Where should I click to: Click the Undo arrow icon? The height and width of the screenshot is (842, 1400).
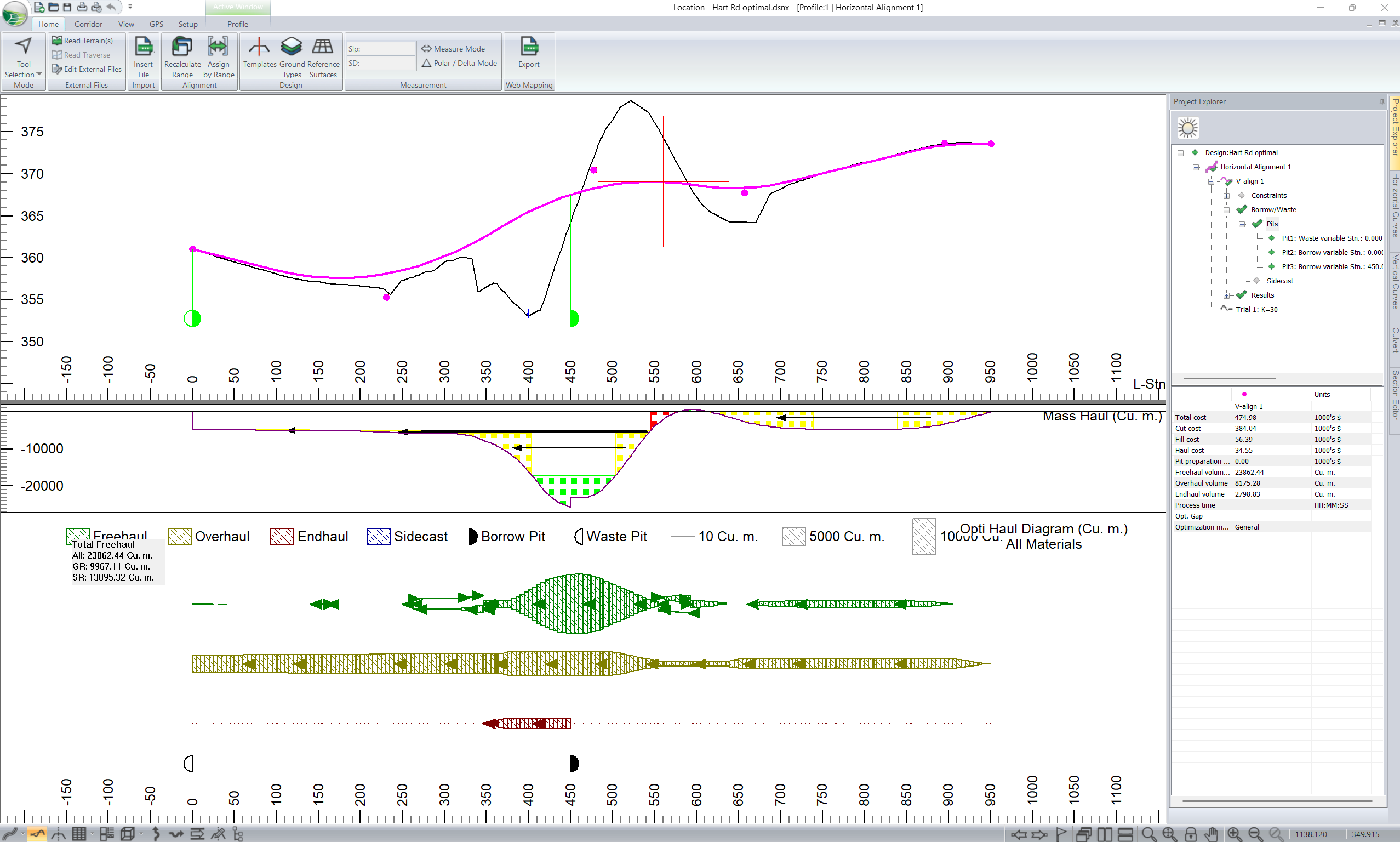(x=112, y=7)
